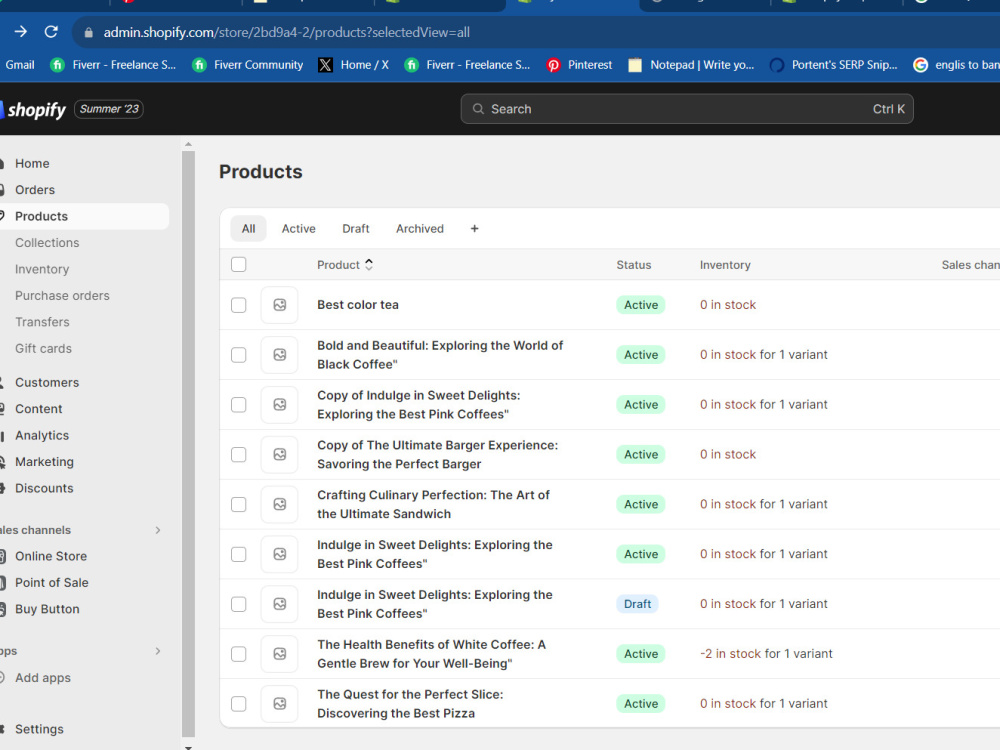This screenshot has height=750, width=1000.
Task: Click image placeholder for White Coffee product
Action: pyautogui.click(x=279, y=654)
